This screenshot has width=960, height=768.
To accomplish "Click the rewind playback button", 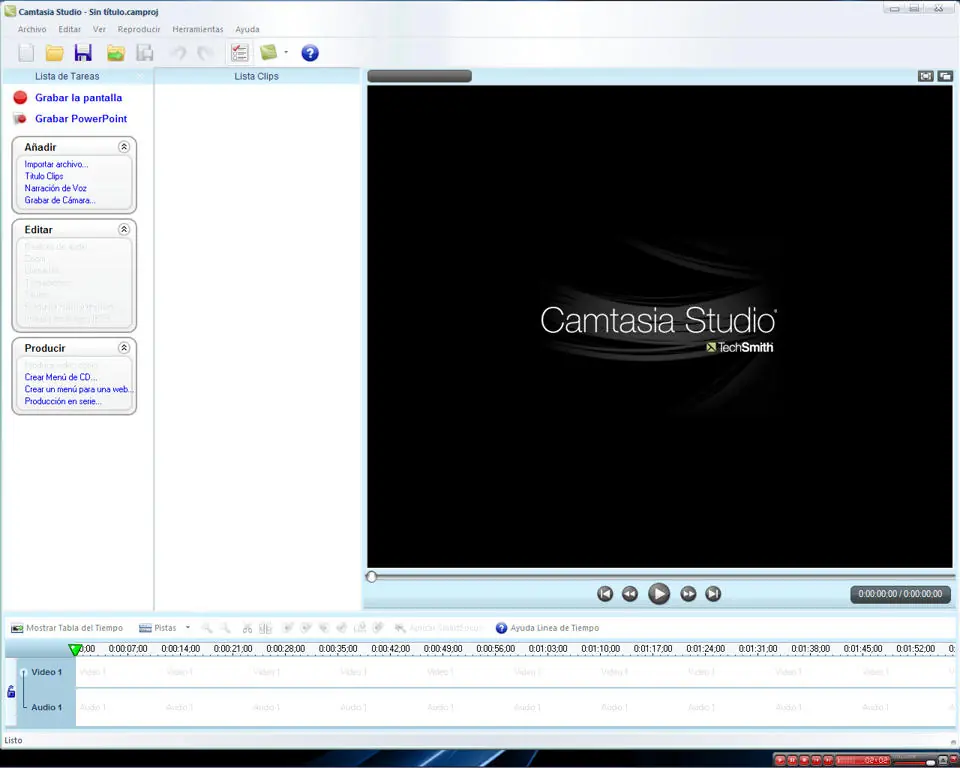I will pos(629,593).
